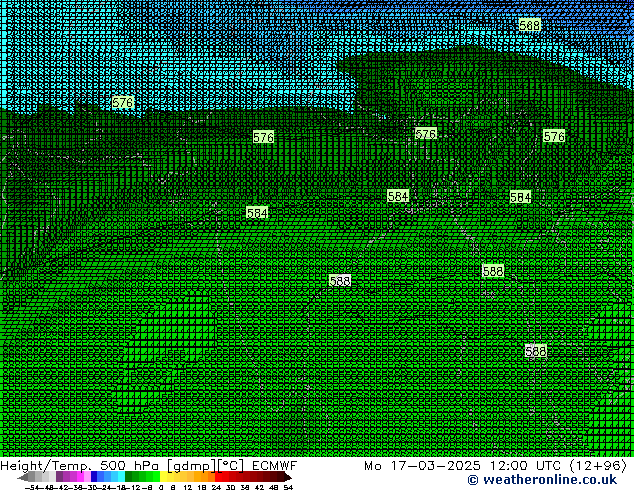Viewport: 634px width, 490px height.
Task: Click the '12:00 UTC' time text
Action: [525, 466]
